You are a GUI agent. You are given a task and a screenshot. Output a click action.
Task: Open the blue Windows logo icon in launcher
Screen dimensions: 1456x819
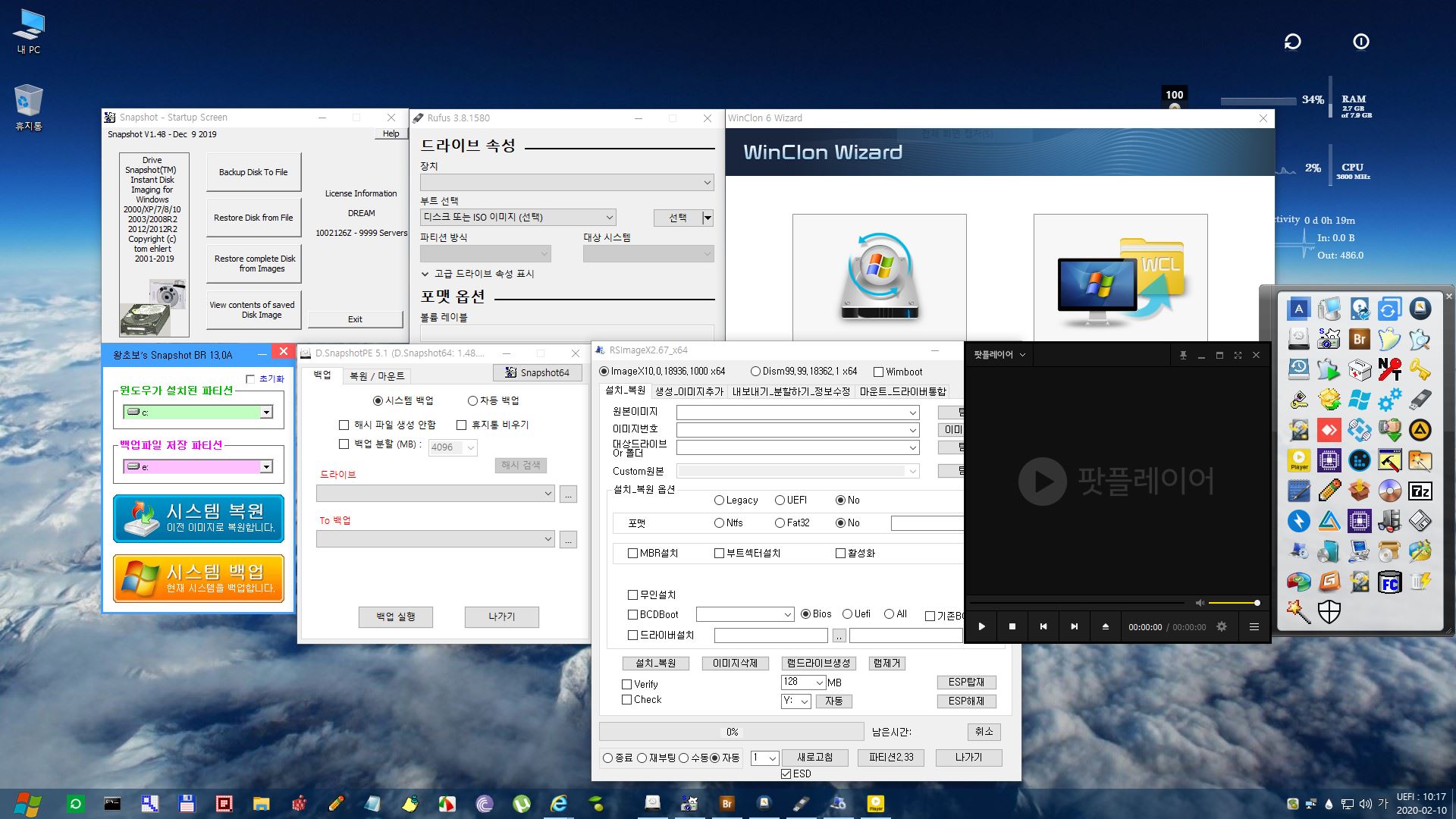1359,400
